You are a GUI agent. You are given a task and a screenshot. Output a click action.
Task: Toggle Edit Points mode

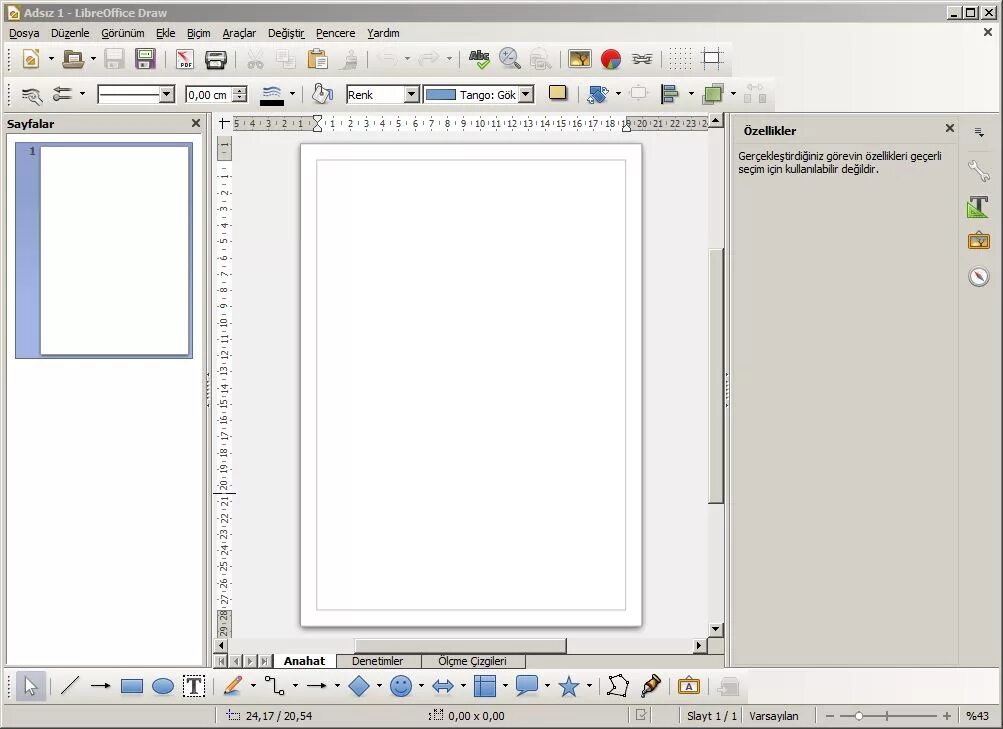coord(618,686)
